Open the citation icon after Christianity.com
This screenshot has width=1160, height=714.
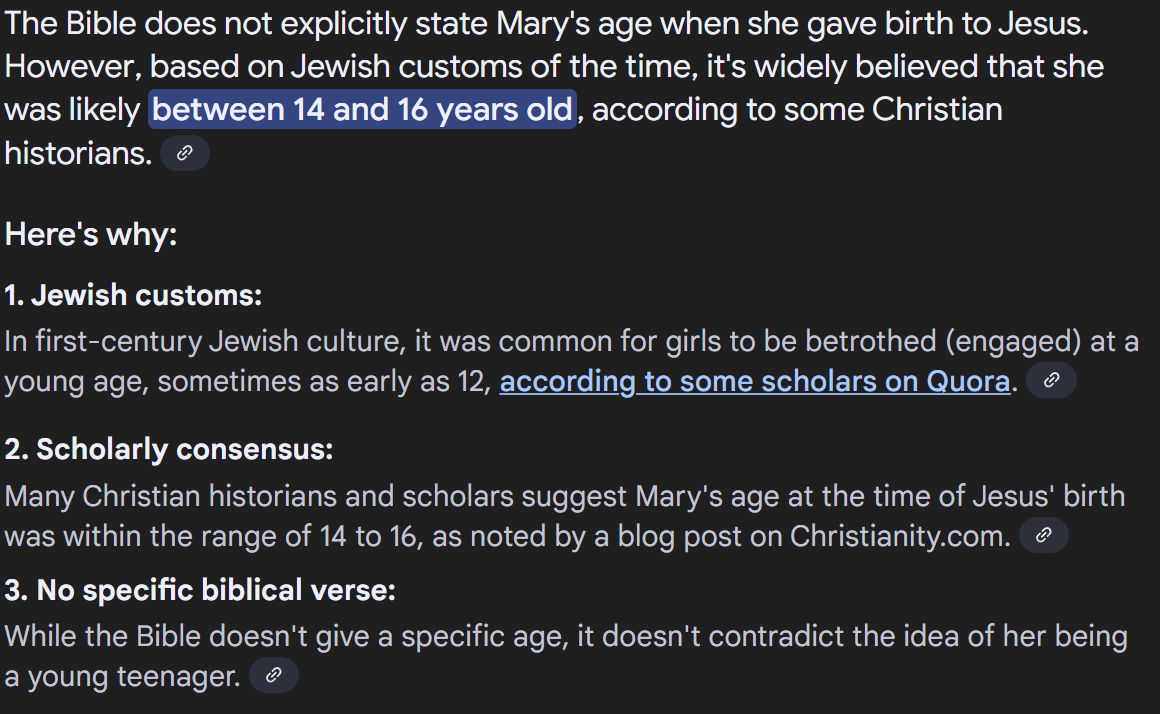pyautogui.click(x=1044, y=535)
